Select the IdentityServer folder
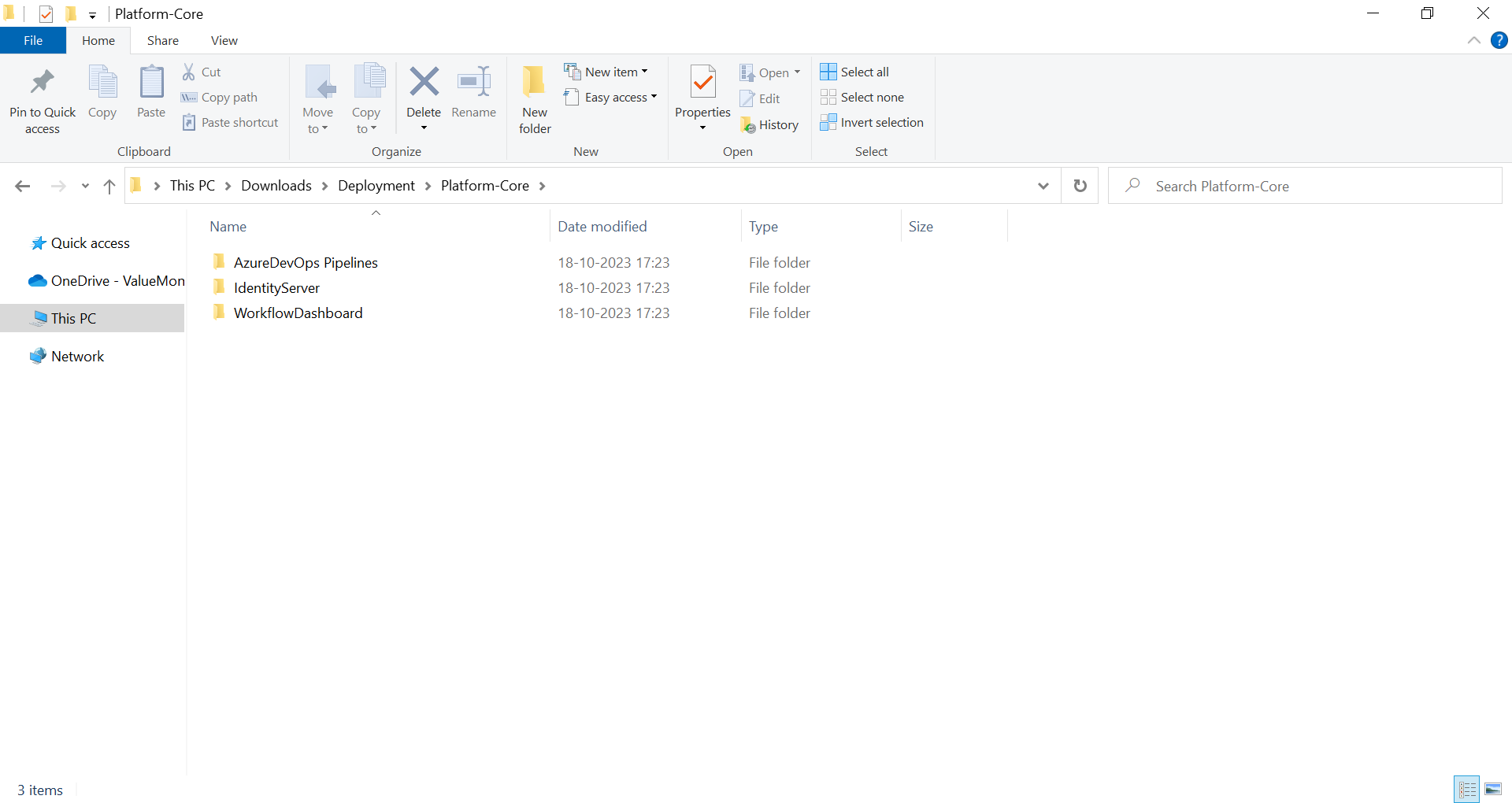1512x803 pixels. click(x=276, y=287)
